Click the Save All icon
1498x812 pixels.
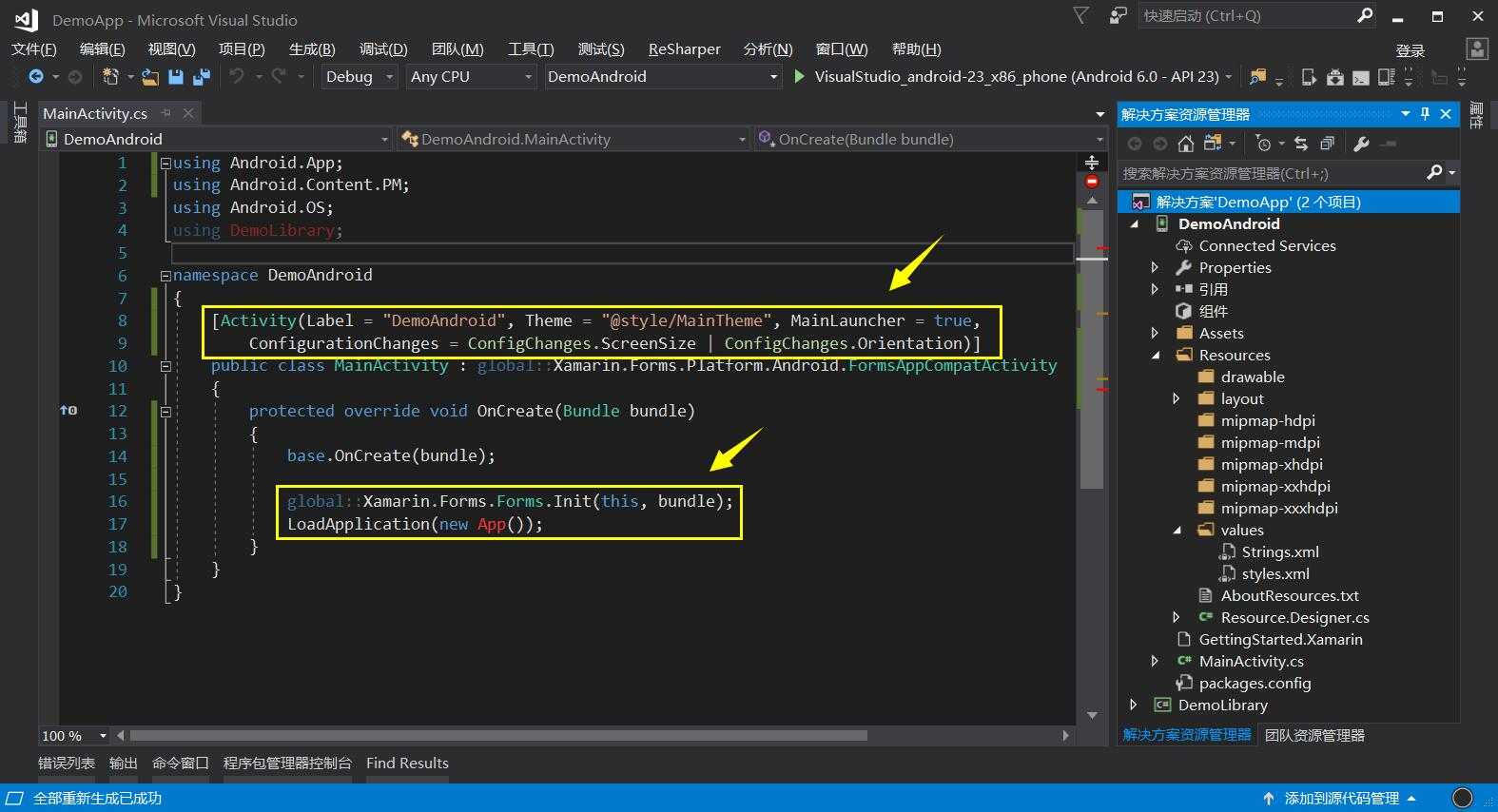(201, 77)
